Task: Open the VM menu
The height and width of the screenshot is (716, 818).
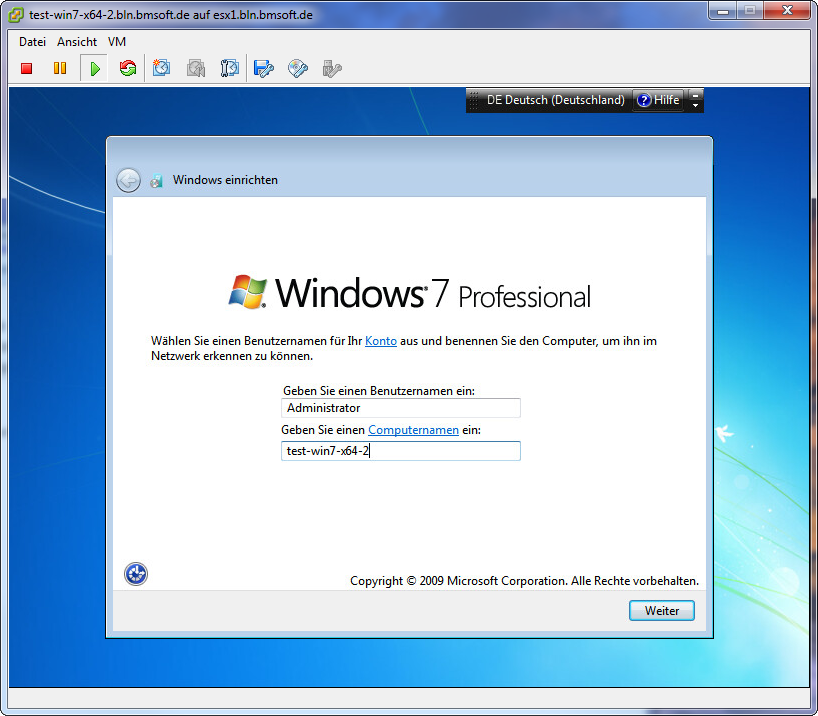Action: 117,42
